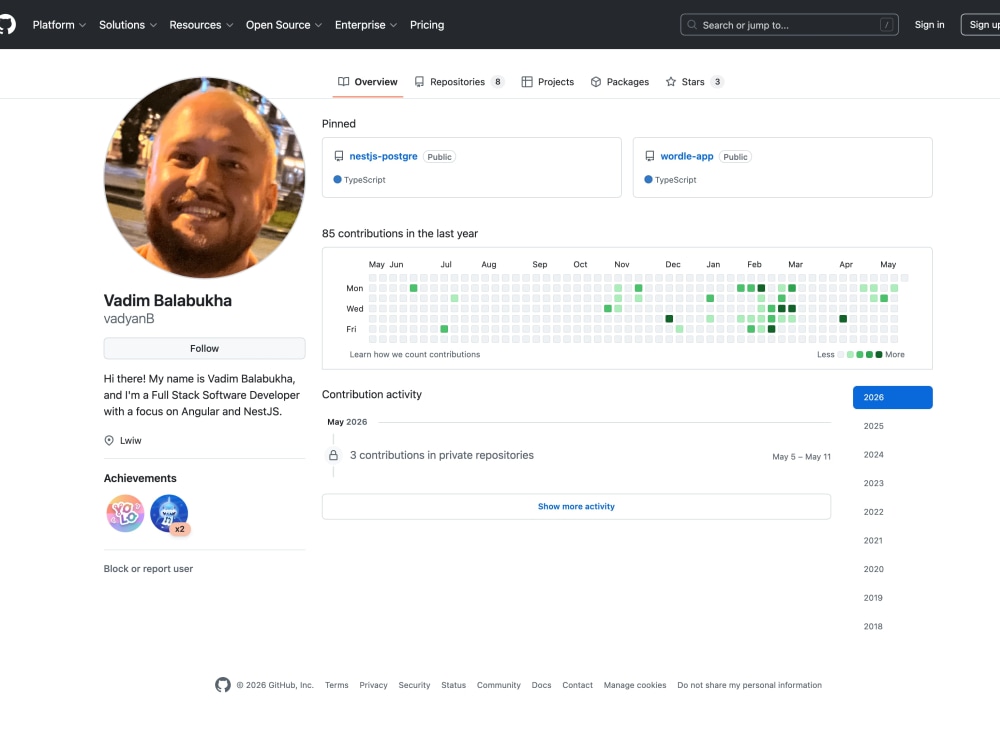
Task: Click the dark green December contribution cell
Action: tap(669, 319)
